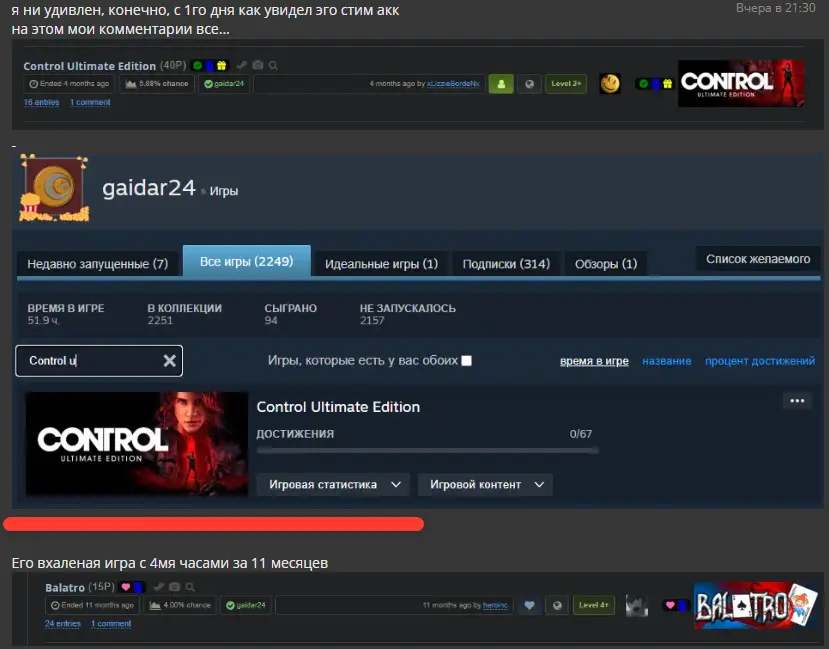Click 'НЕ ЗАПУСКАЛОСЬ 2157' statistic

pyautogui.click(x=408, y=314)
